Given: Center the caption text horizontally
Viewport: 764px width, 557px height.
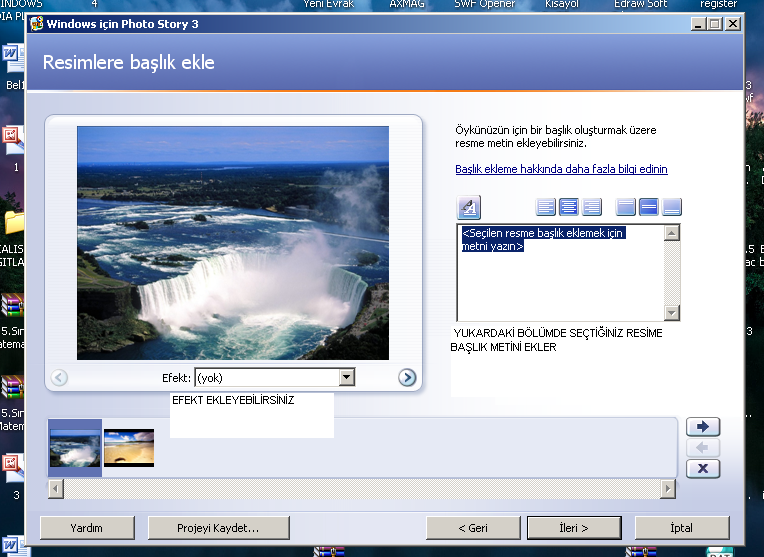Looking at the screenshot, I should tap(569, 207).
